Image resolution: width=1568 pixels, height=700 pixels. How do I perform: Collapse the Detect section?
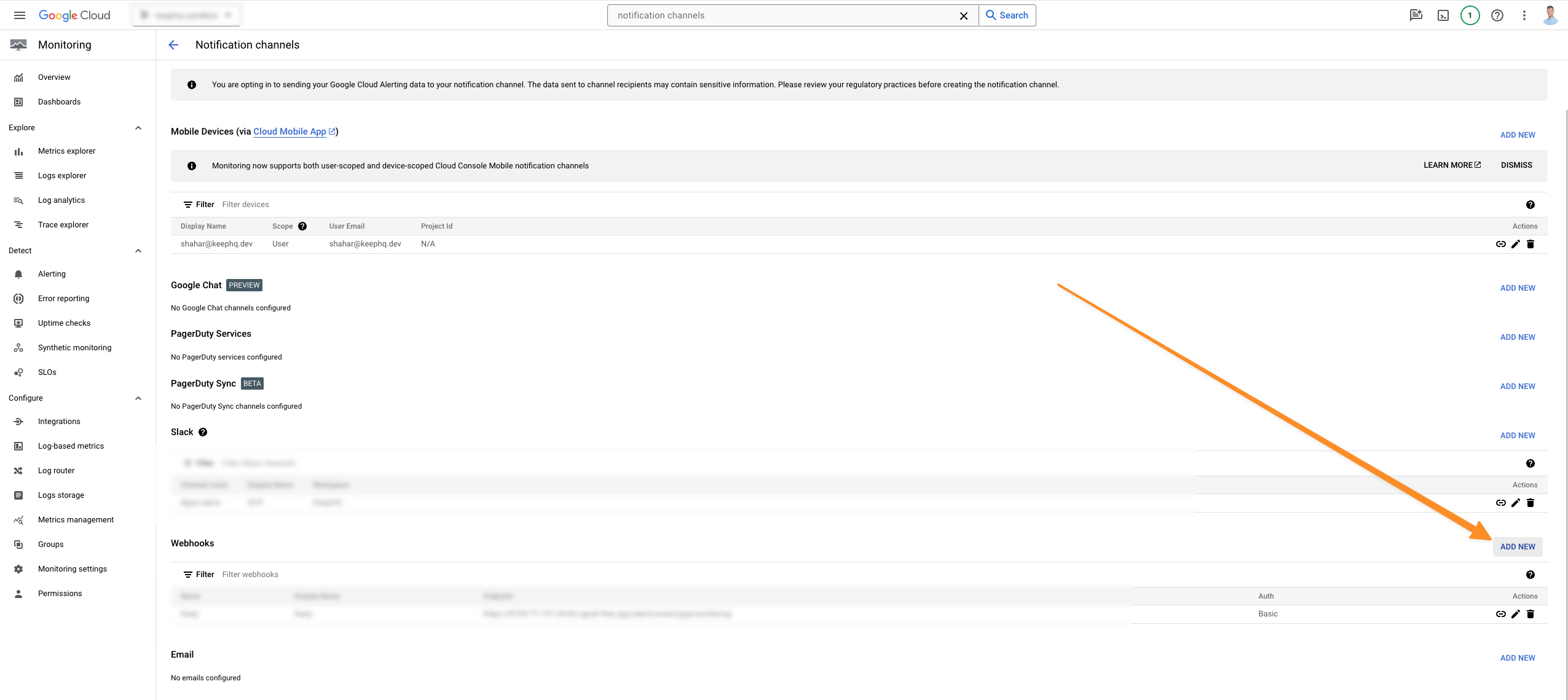138,251
